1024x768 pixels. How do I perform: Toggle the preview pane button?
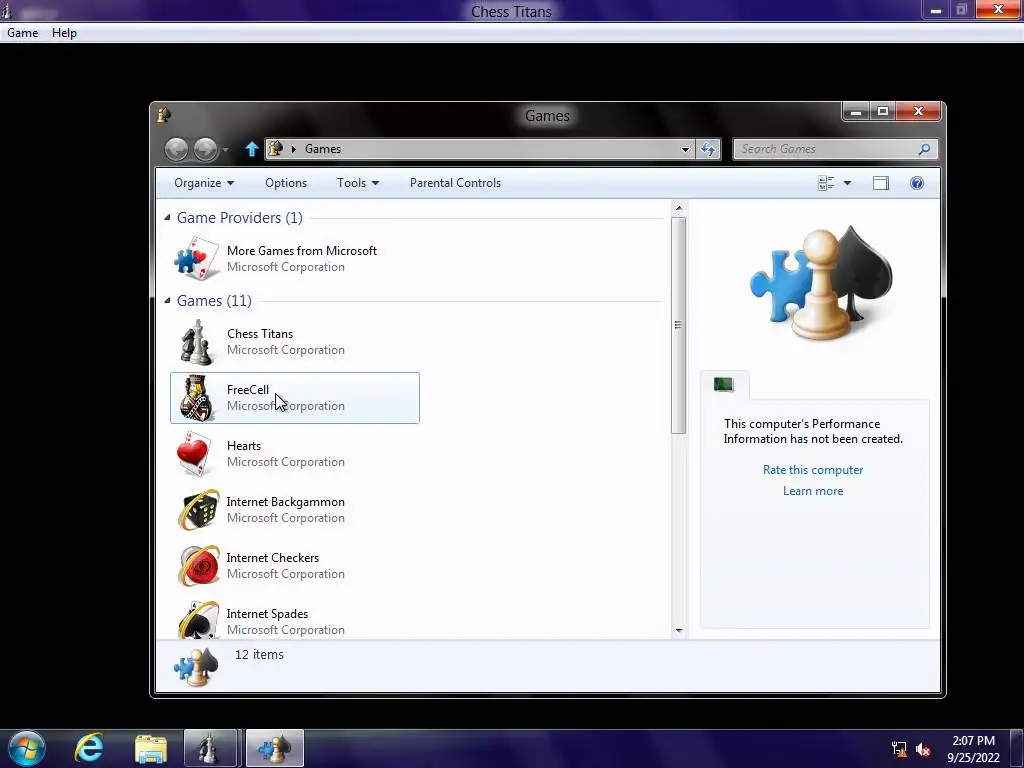(880, 184)
